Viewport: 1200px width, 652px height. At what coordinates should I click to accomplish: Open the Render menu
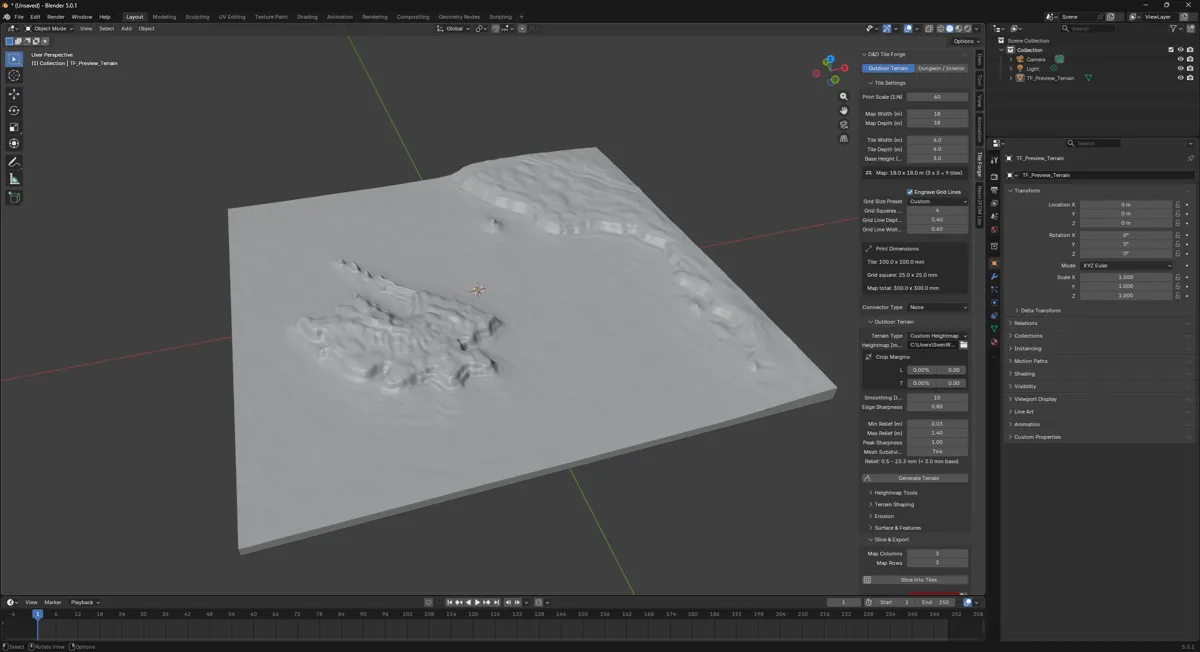56,17
